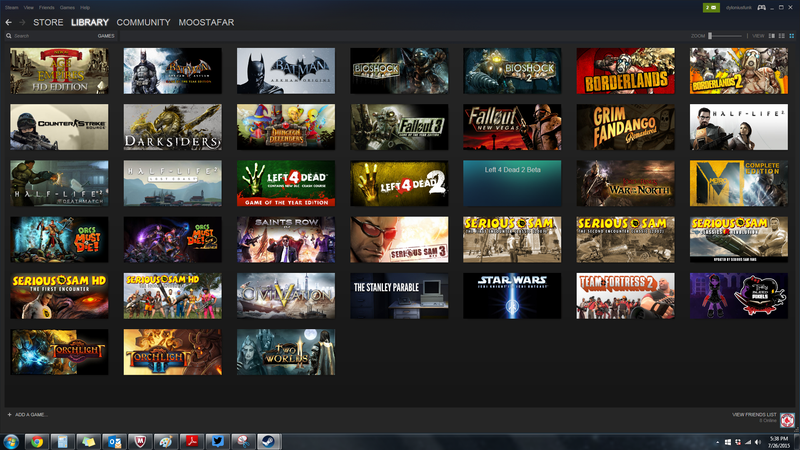The height and width of the screenshot is (450, 800).
Task: Open the Friends menu
Action: (x=46, y=8)
